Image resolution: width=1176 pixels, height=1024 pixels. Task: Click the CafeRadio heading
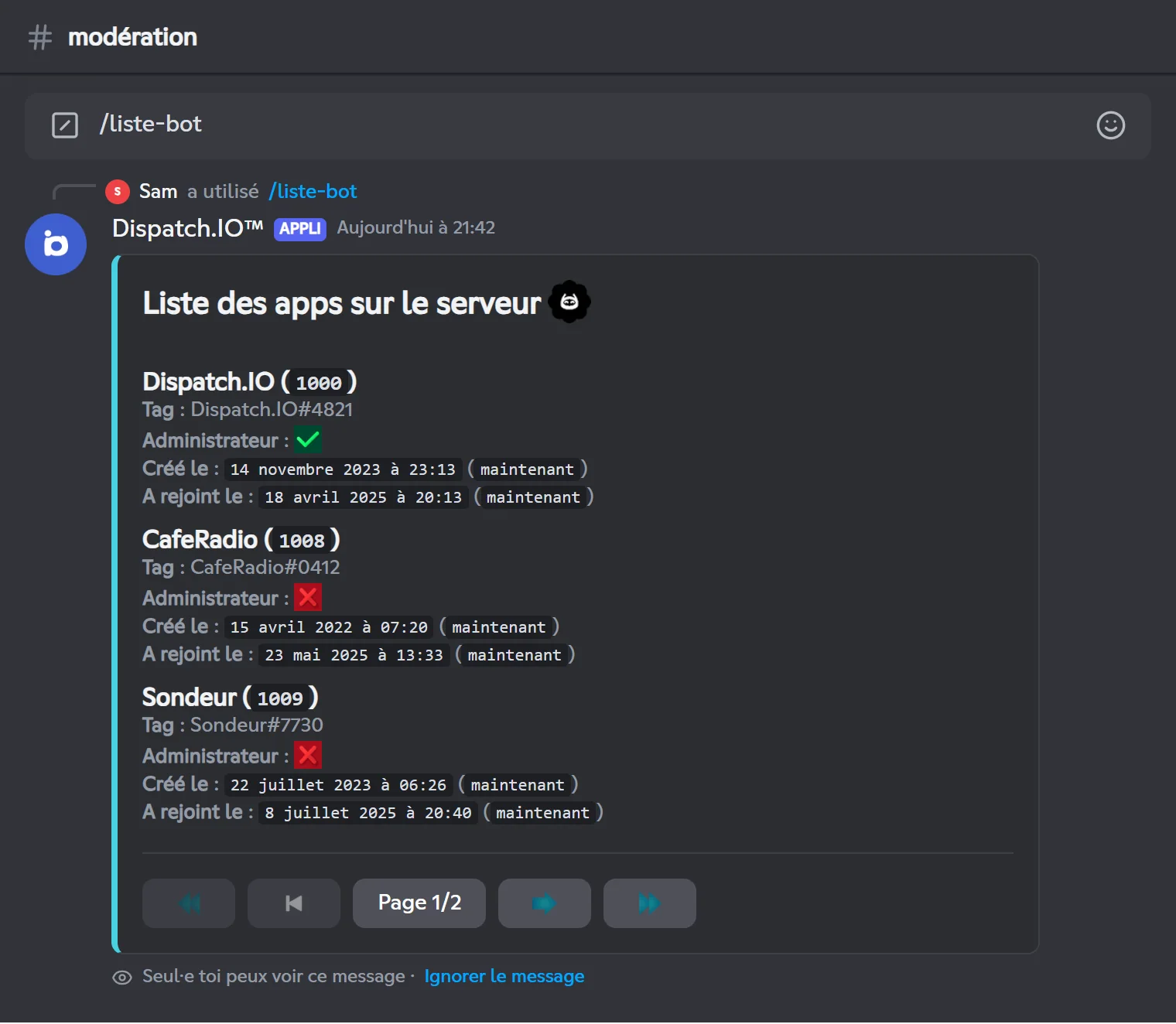pos(200,539)
